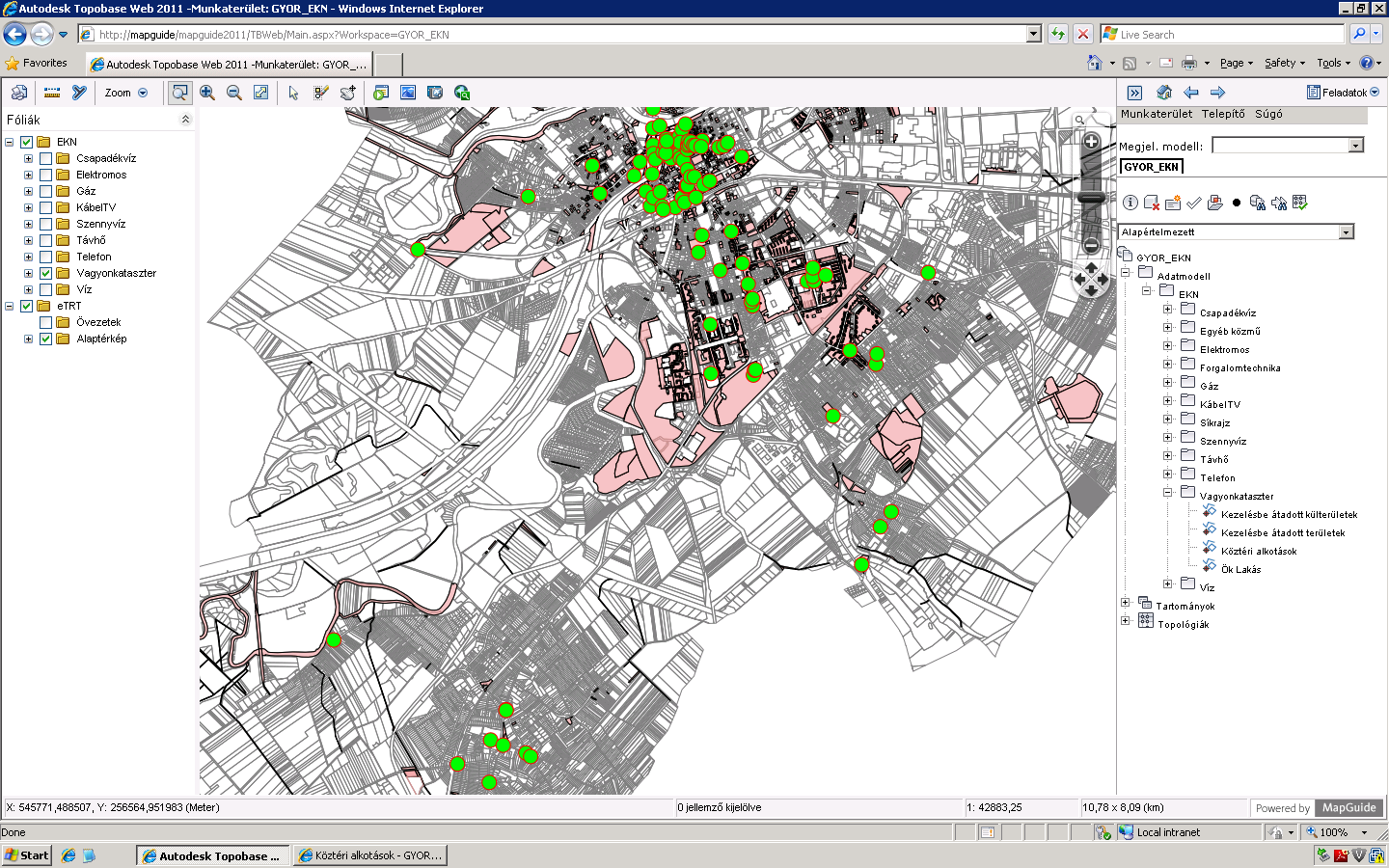Open the Zoom dropdown menu
Viewport: 1389px width, 868px height.
126,93
